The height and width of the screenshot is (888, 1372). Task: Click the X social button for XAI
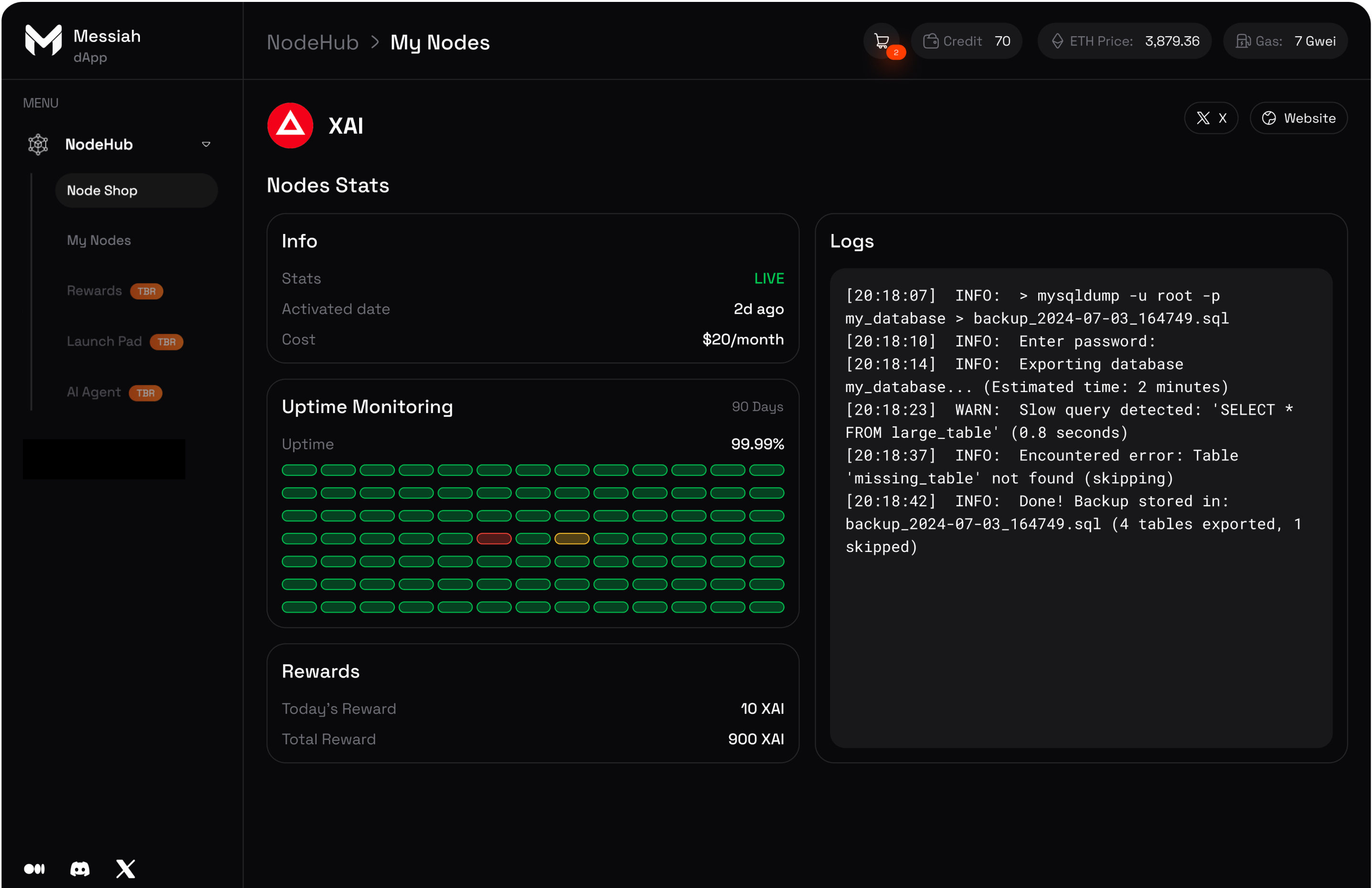coord(1211,118)
